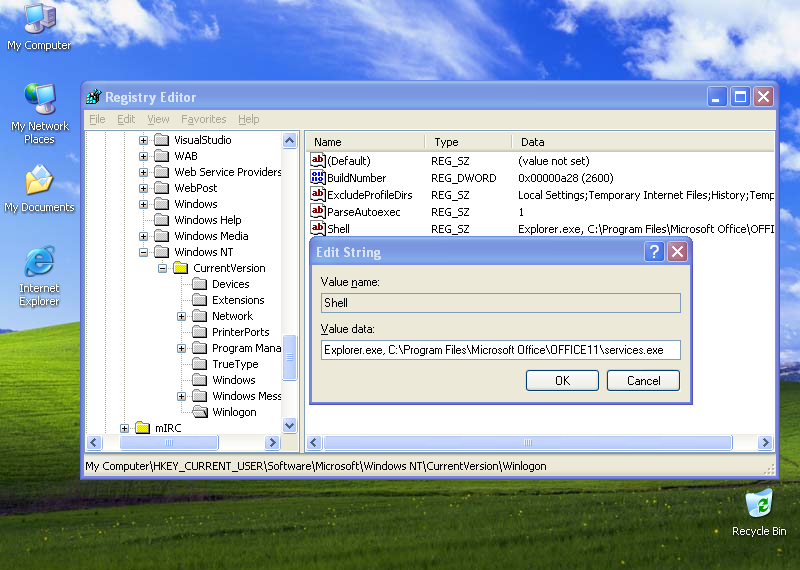The image size is (800, 570).
Task: Collapse the CurrentVersion tree node
Action: click(162, 268)
